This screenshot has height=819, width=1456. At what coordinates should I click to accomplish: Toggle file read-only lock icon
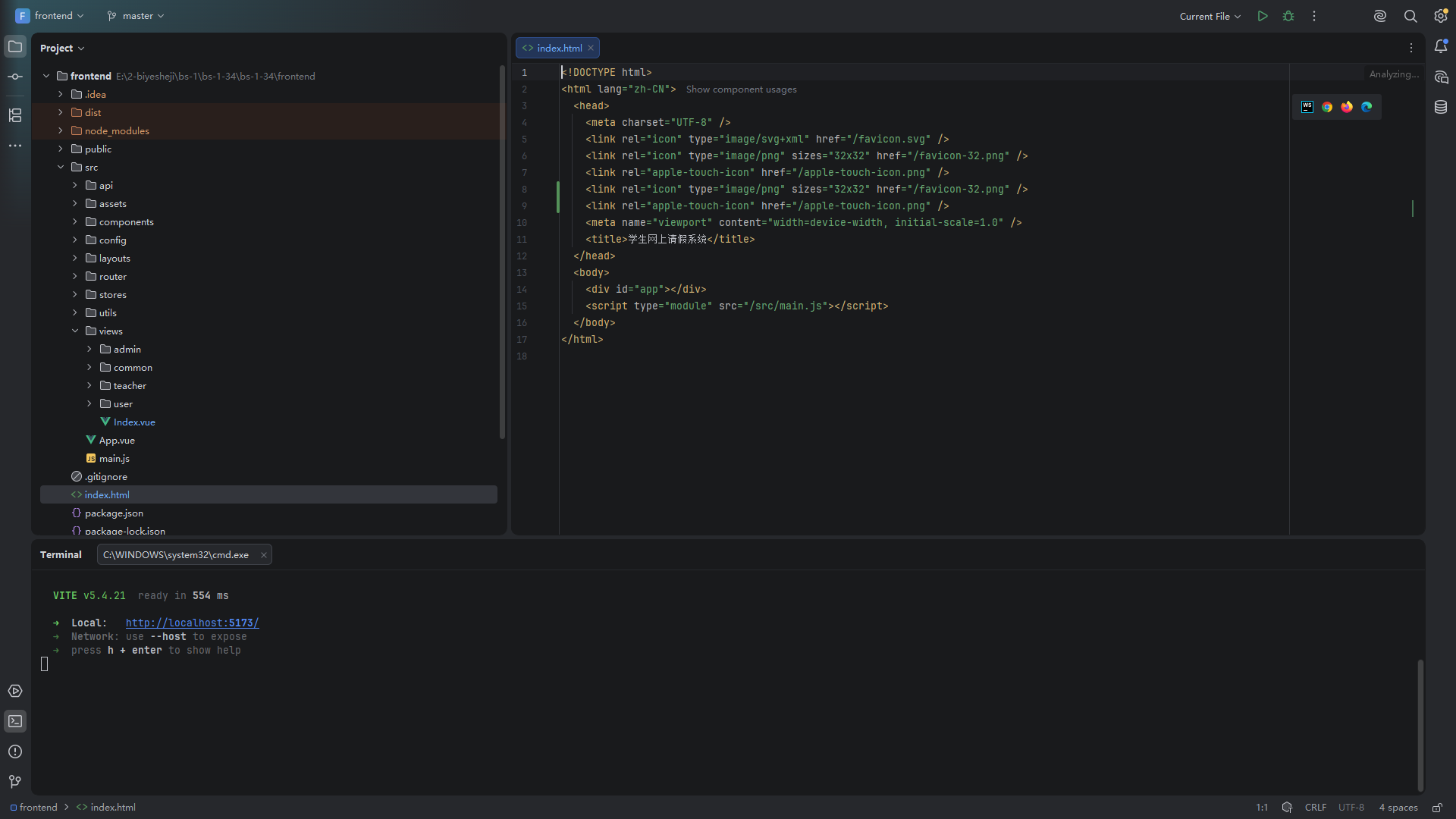coord(1437,808)
